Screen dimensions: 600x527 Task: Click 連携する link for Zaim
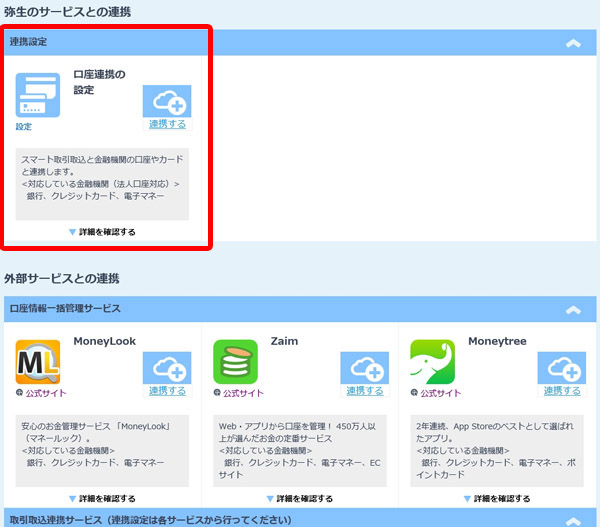tap(365, 391)
